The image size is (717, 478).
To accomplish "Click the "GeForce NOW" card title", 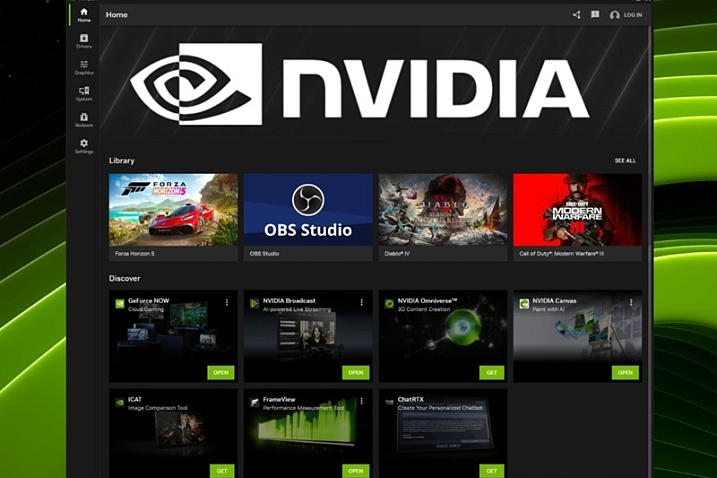I will click(x=149, y=301).
